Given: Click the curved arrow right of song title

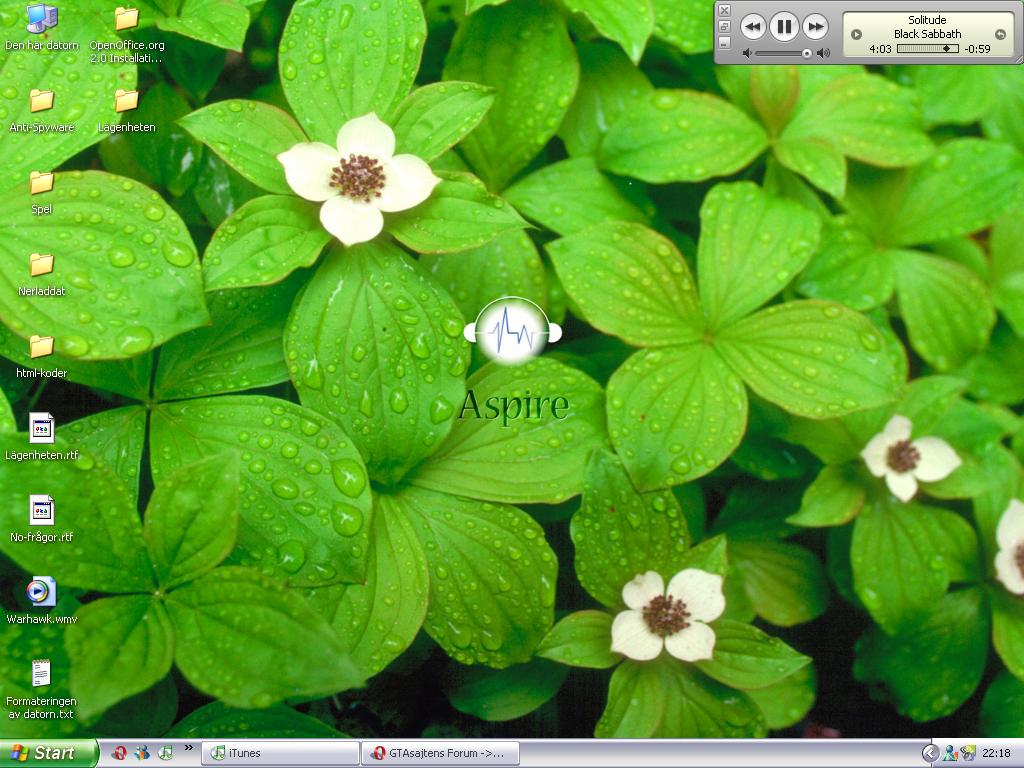Looking at the screenshot, I should coord(1000,34).
